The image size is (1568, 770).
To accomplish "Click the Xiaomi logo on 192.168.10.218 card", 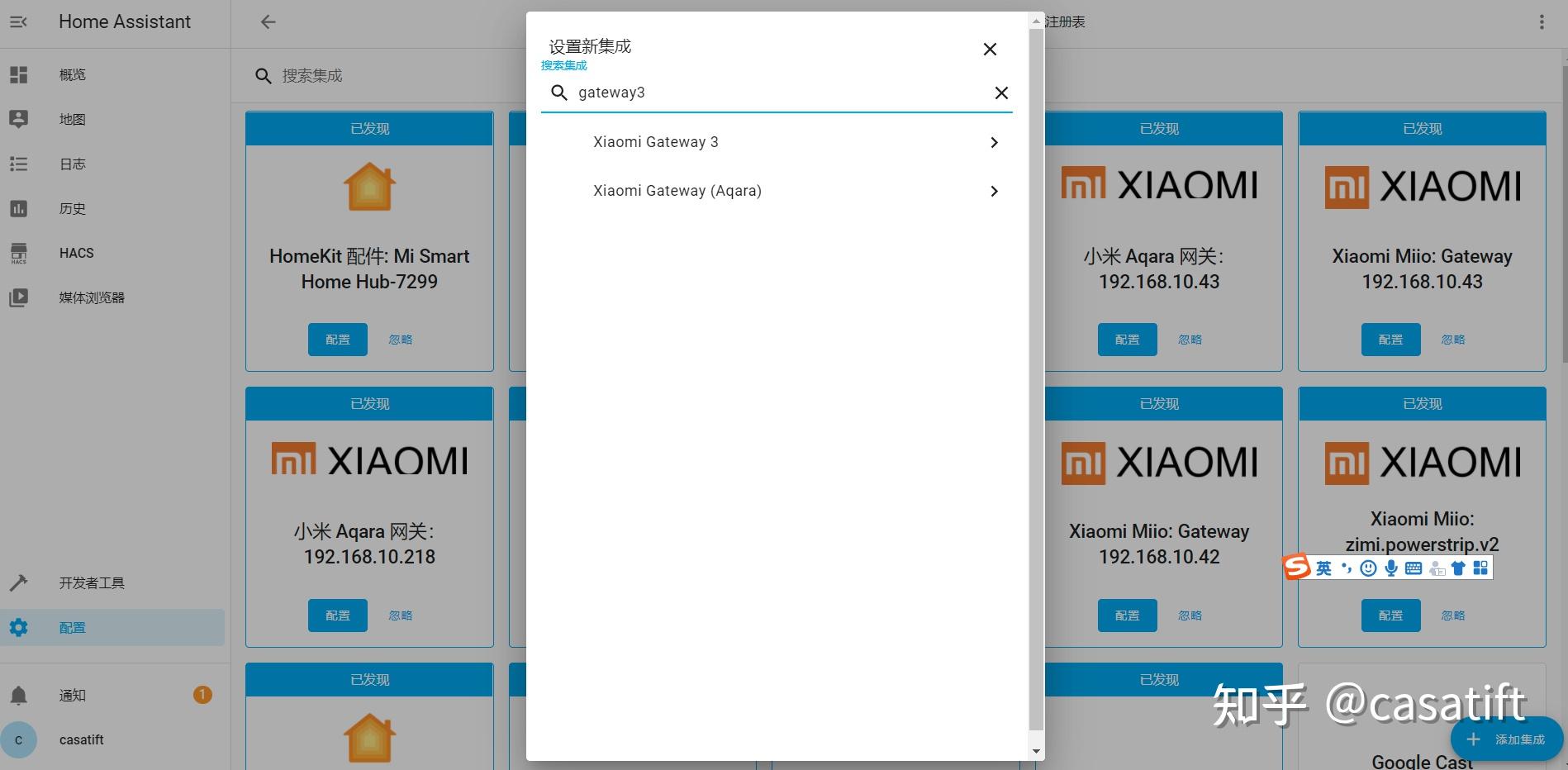I will pyautogui.click(x=369, y=460).
